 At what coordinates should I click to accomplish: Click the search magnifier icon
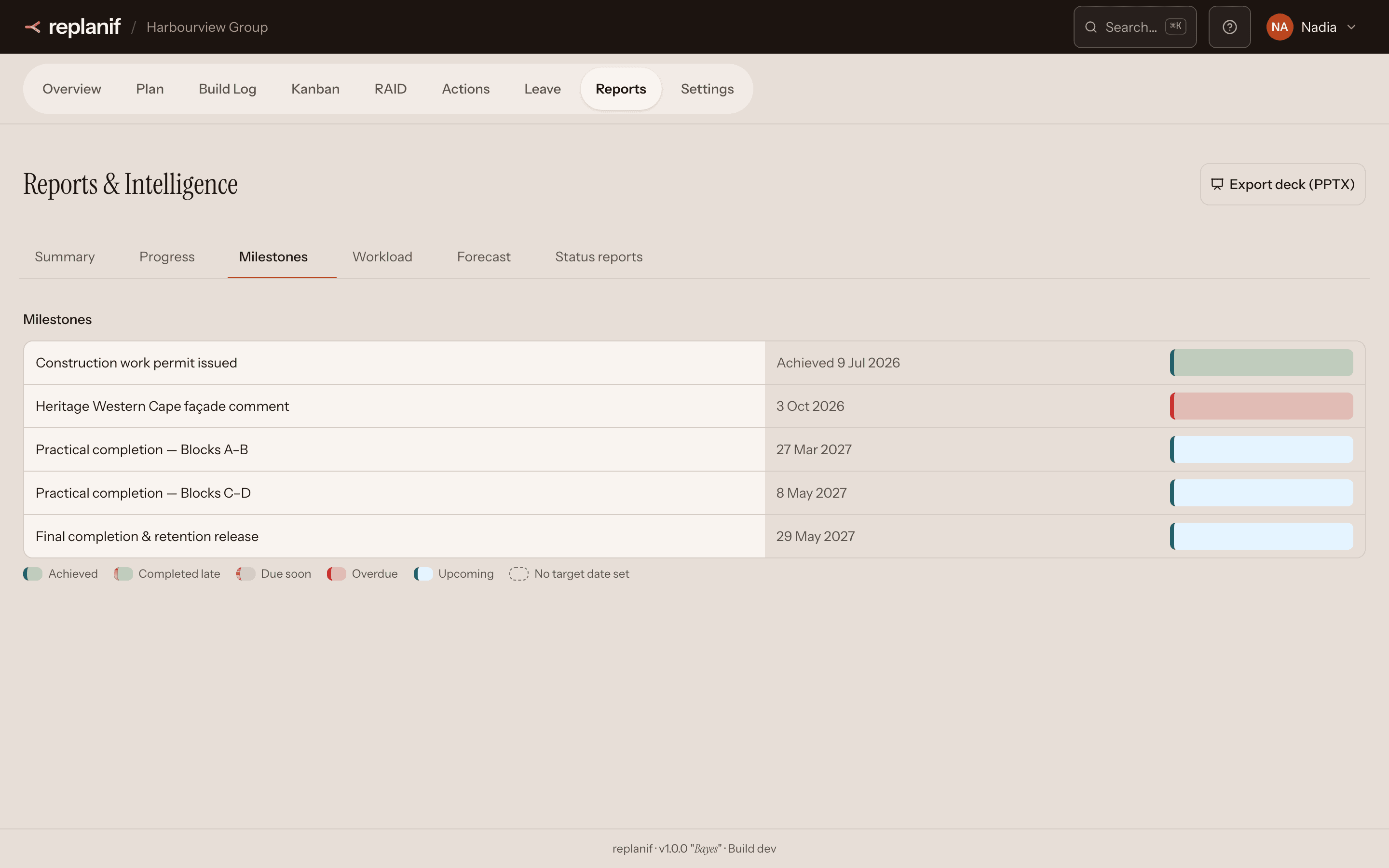1090,27
